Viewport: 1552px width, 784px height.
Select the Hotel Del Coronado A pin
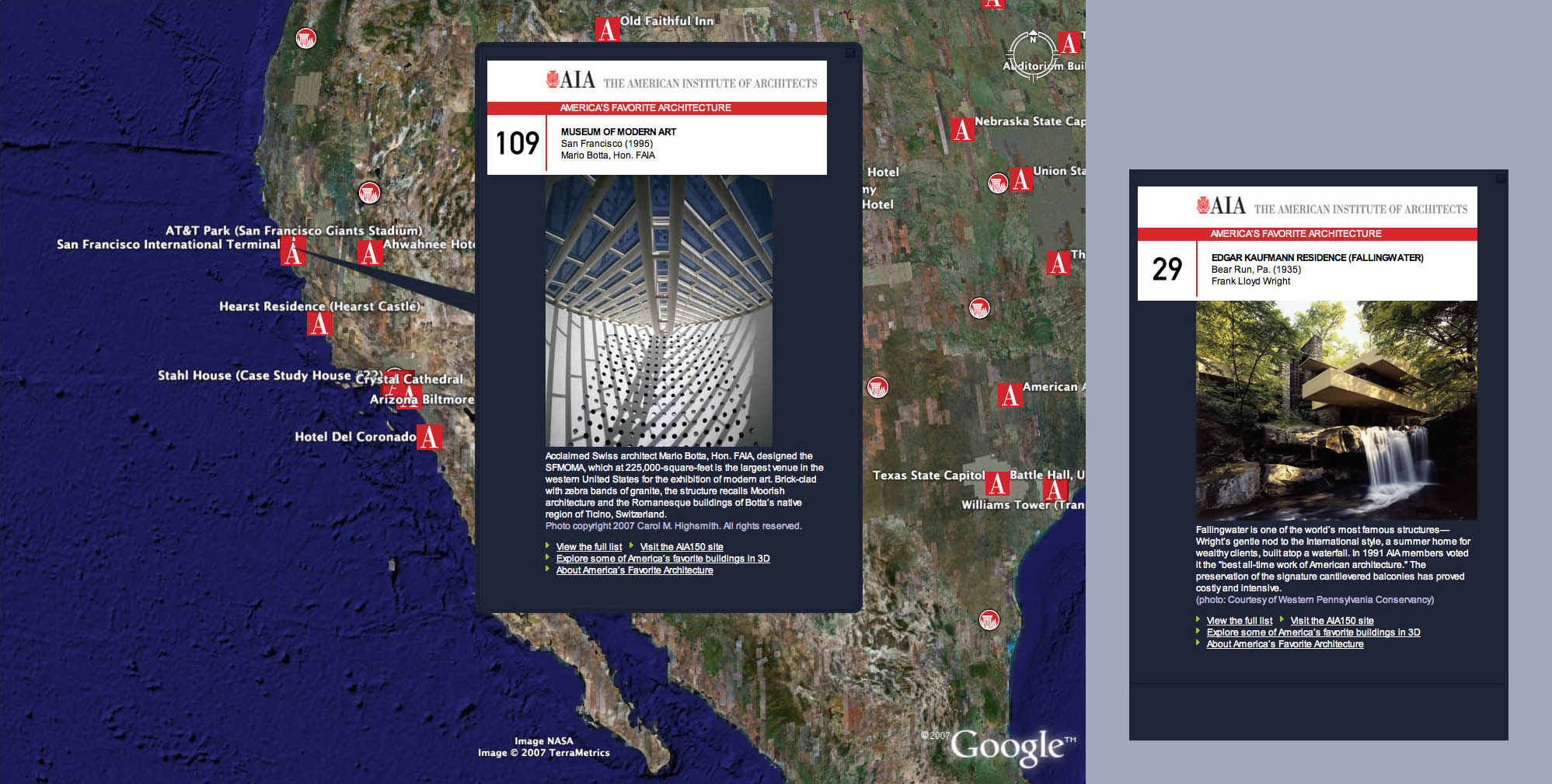pos(429,437)
